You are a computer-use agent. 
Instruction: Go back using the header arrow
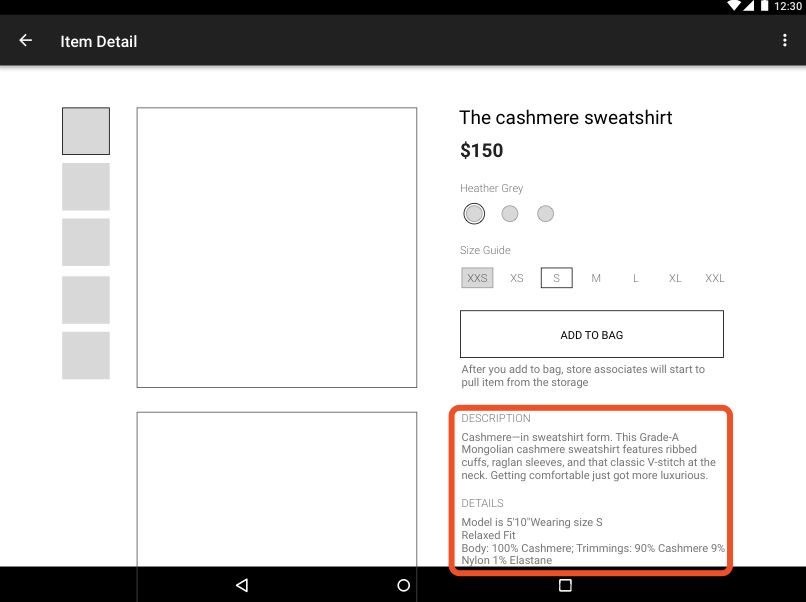[x=25, y=41]
